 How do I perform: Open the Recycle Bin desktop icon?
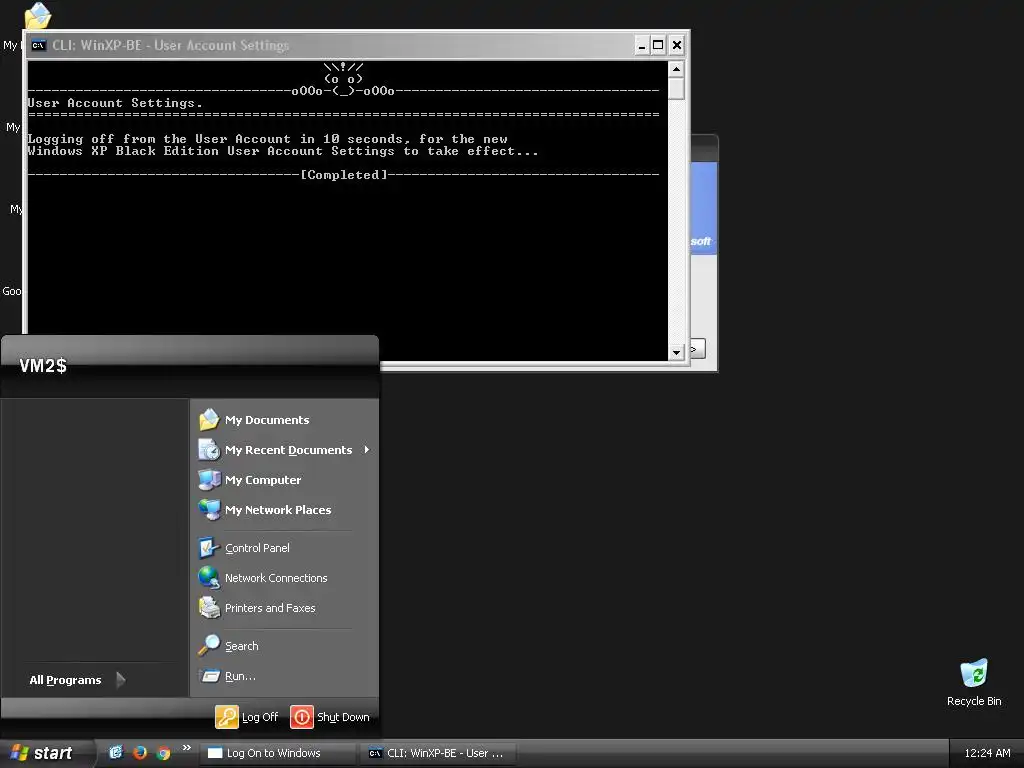pos(974,682)
